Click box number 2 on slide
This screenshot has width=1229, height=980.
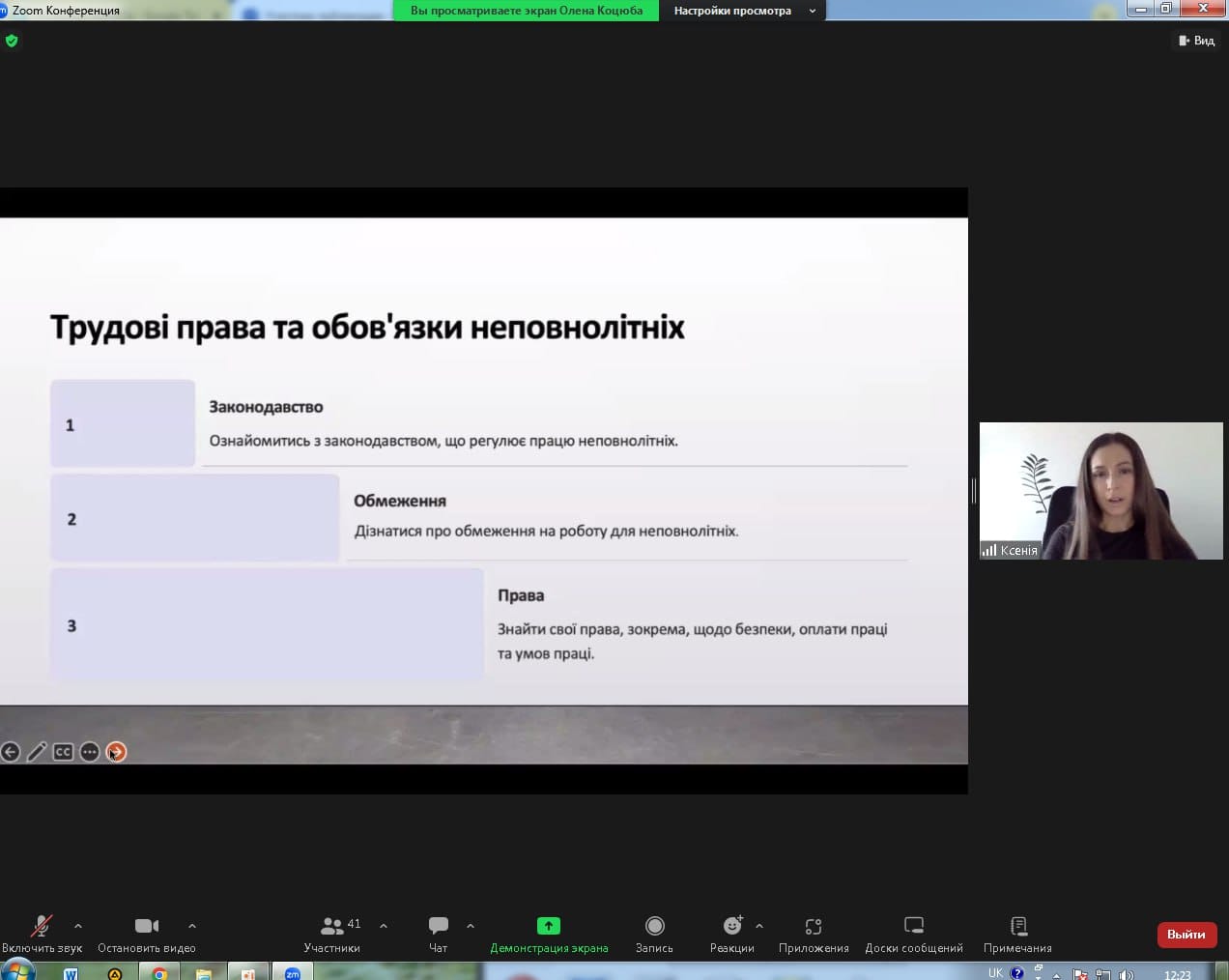[x=194, y=519]
